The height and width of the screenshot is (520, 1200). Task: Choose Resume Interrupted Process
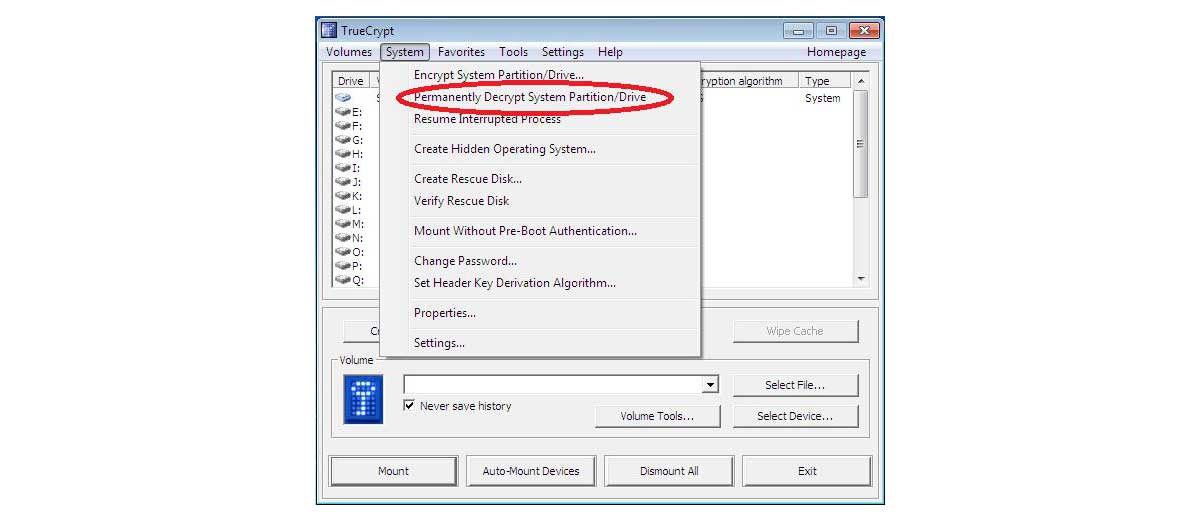487,119
